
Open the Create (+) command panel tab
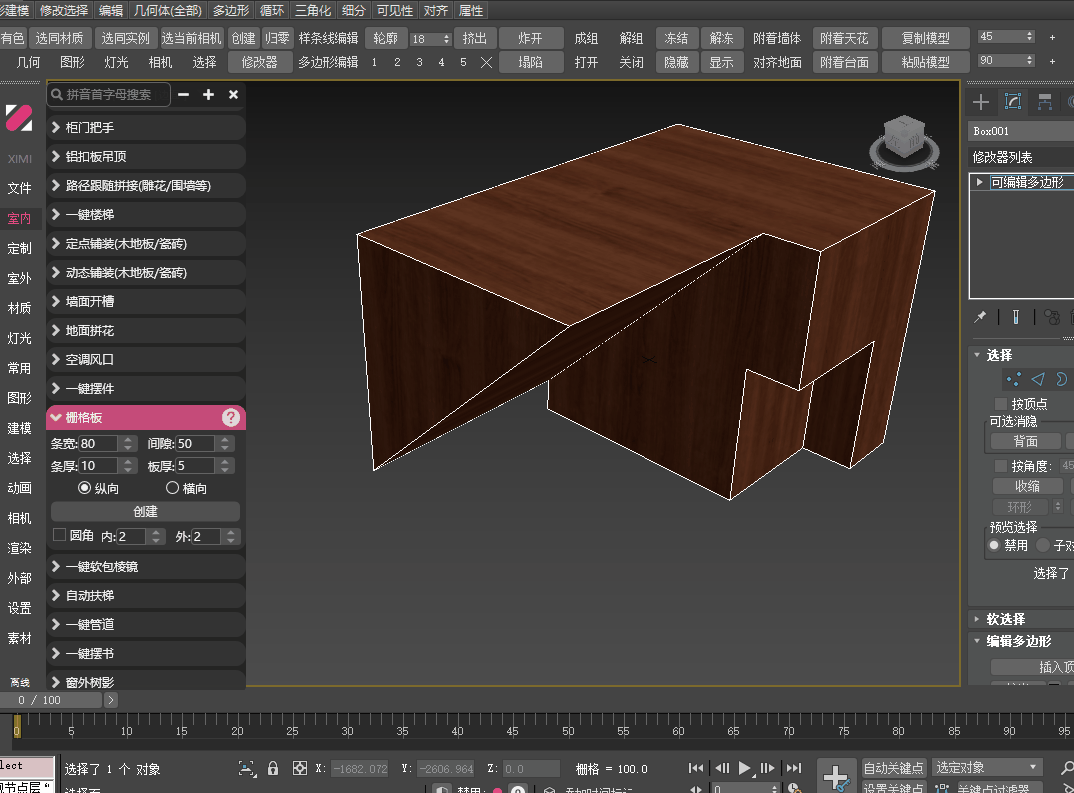click(x=981, y=102)
